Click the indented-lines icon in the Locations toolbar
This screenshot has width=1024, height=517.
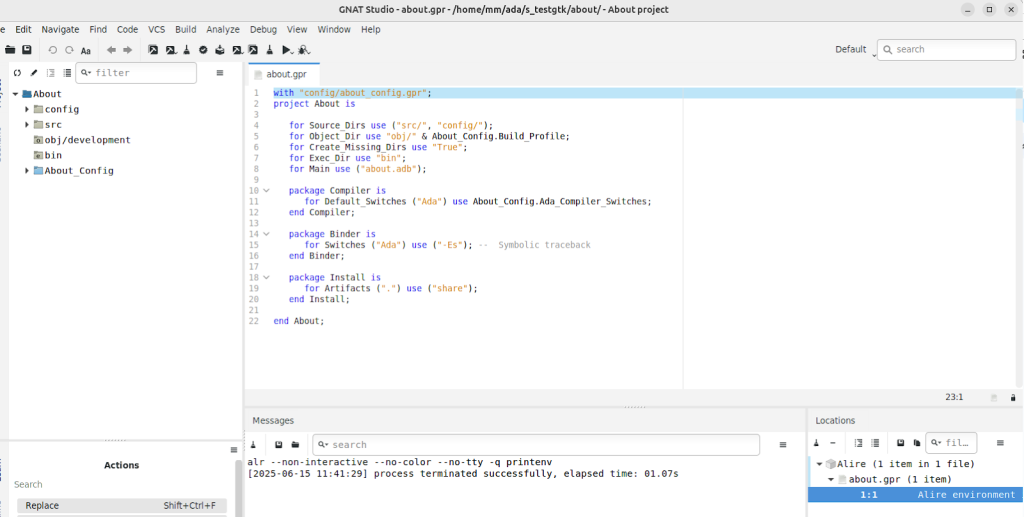coord(859,443)
